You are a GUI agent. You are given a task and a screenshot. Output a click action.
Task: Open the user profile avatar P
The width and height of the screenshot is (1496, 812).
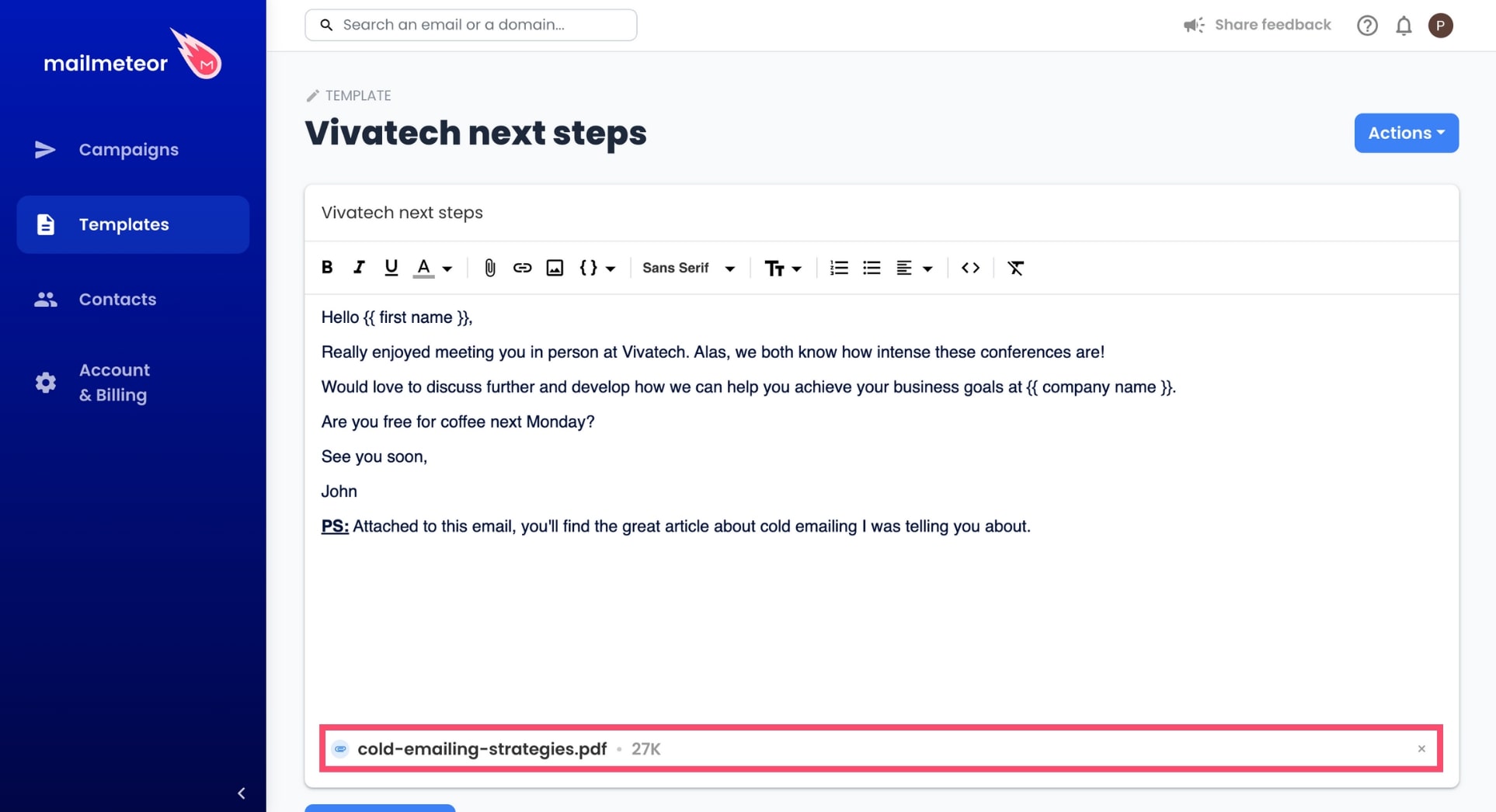(1441, 25)
